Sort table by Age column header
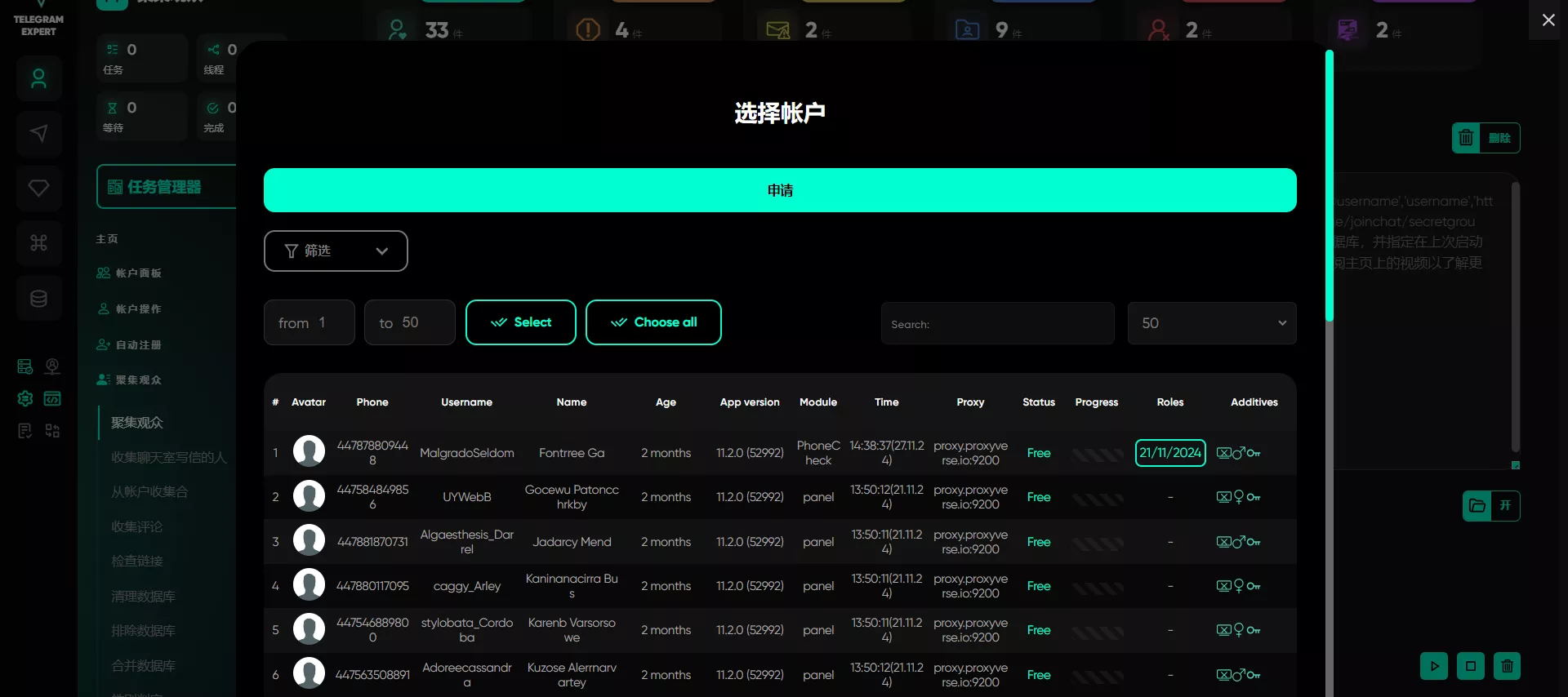This screenshot has width=1568, height=697. pyautogui.click(x=666, y=402)
